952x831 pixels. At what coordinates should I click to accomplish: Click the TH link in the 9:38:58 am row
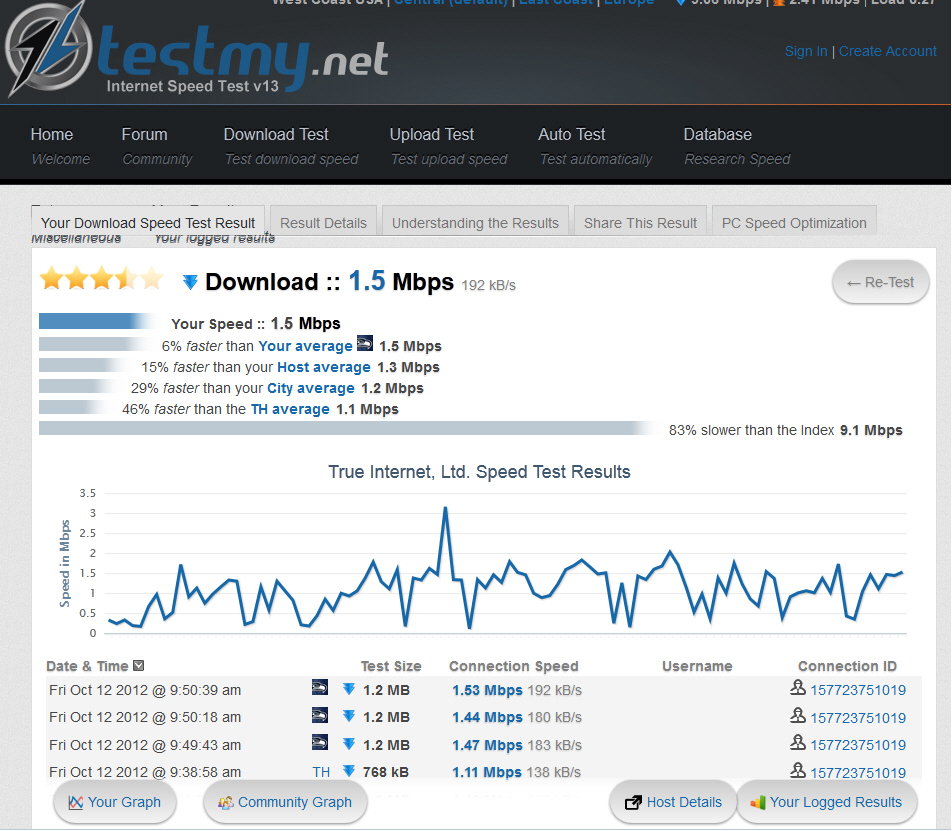point(321,772)
